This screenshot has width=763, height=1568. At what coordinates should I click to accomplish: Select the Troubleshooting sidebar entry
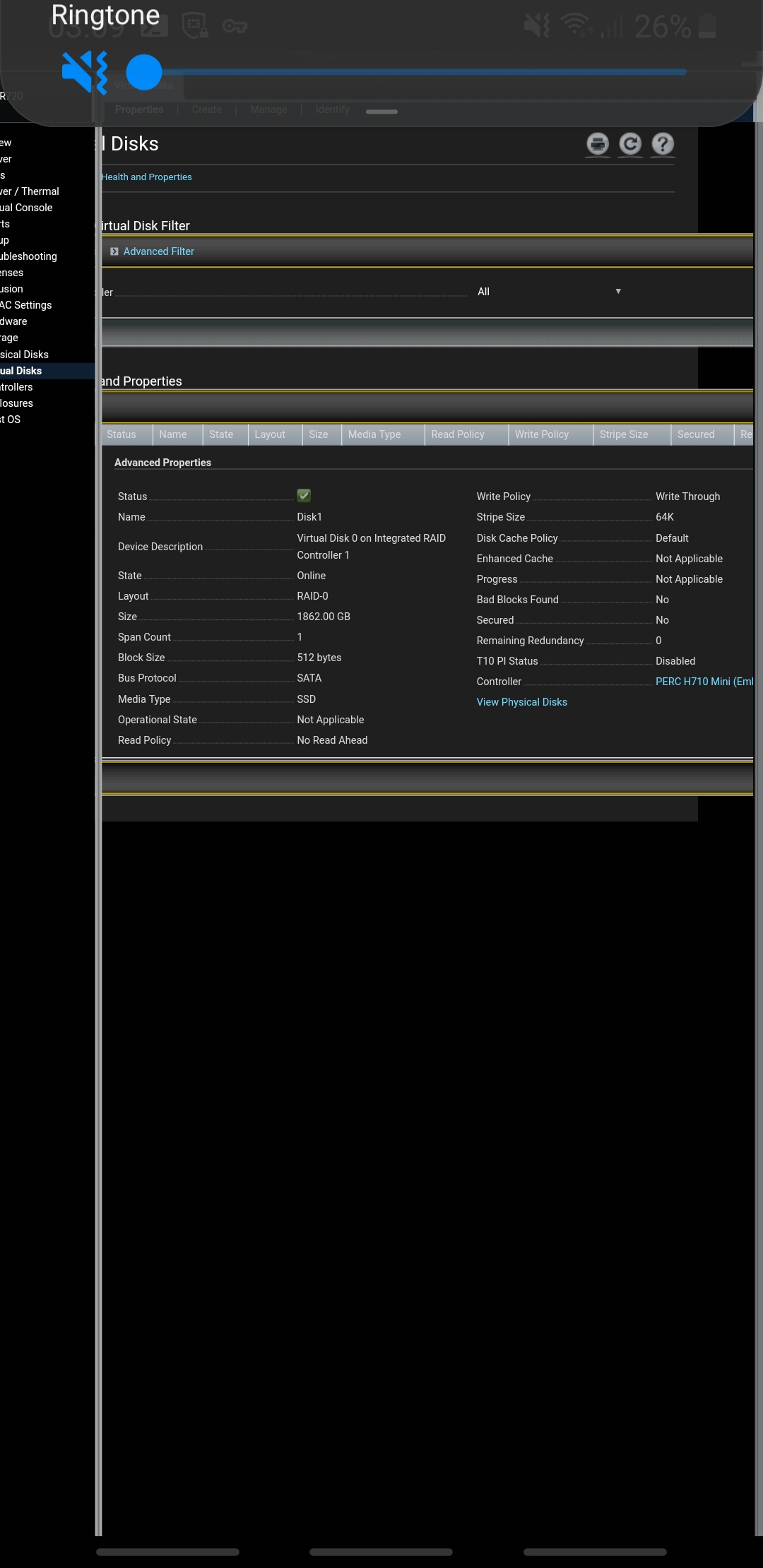tap(28, 256)
